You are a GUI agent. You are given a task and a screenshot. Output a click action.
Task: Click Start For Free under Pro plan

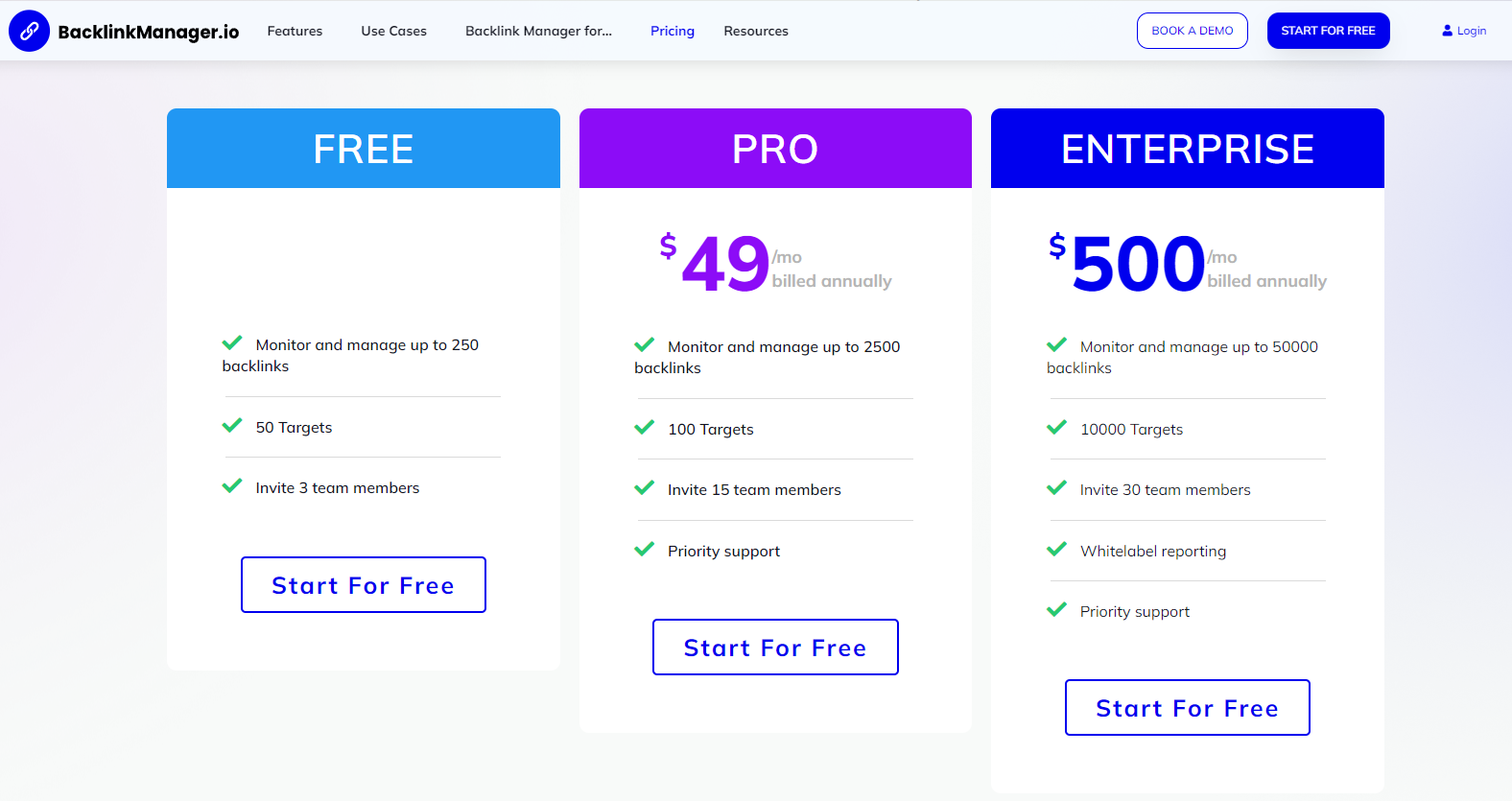(x=775, y=647)
